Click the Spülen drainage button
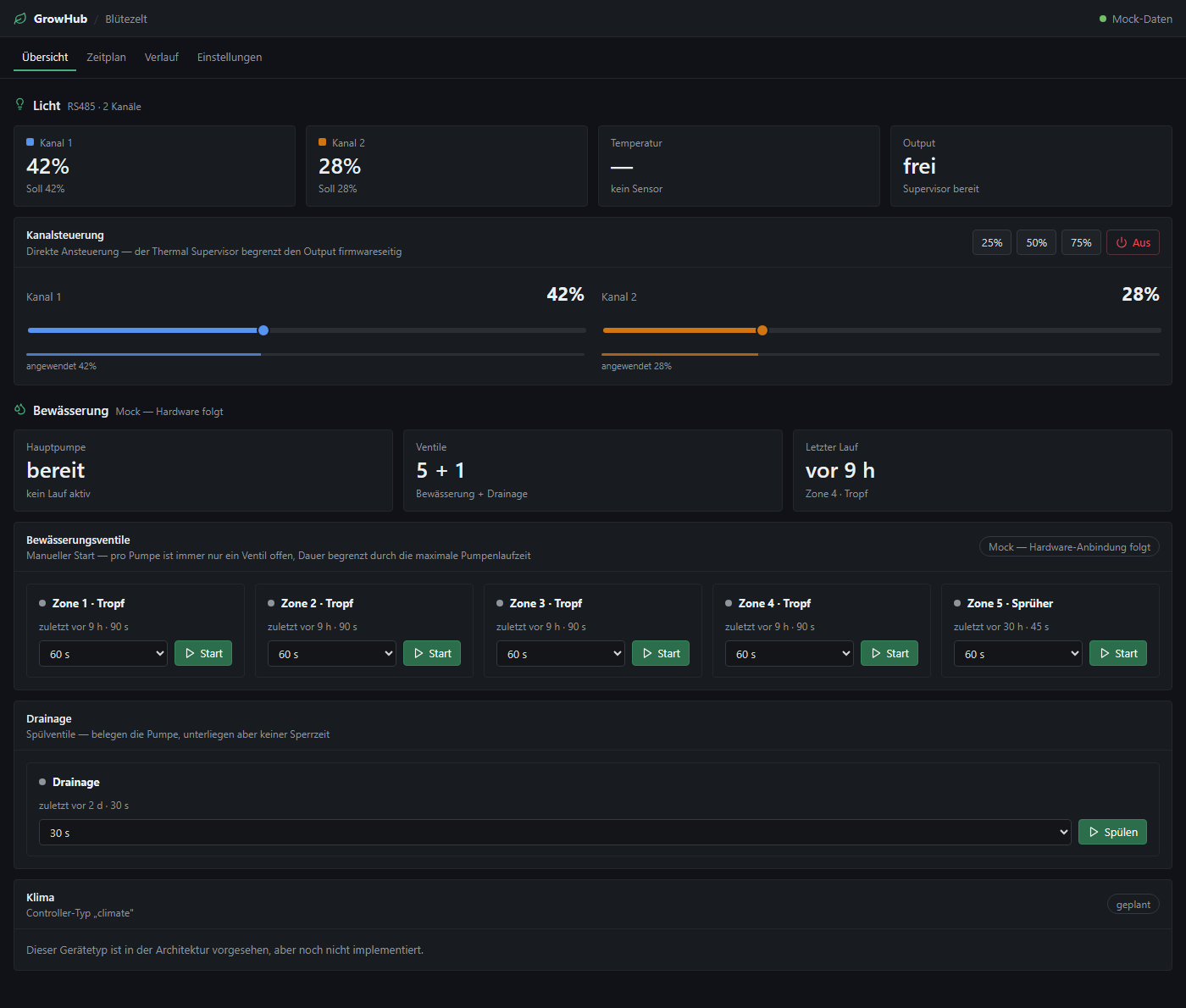 1113,832
